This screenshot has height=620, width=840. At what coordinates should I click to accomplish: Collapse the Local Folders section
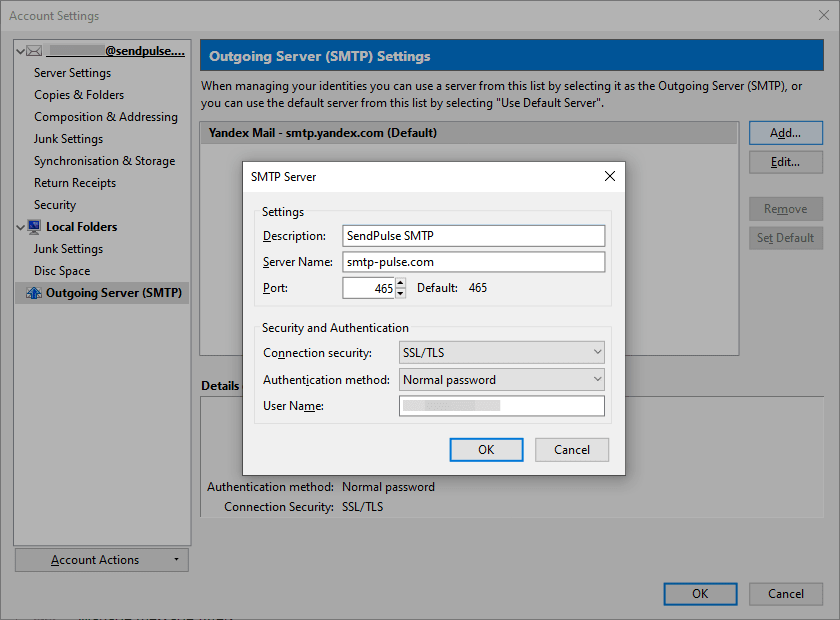tap(19, 226)
